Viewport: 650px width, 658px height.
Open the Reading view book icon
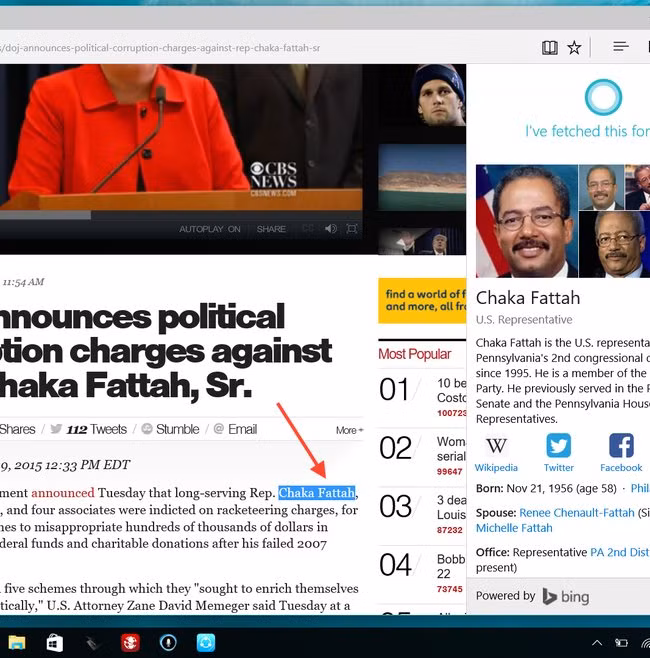[x=549, y=47]
